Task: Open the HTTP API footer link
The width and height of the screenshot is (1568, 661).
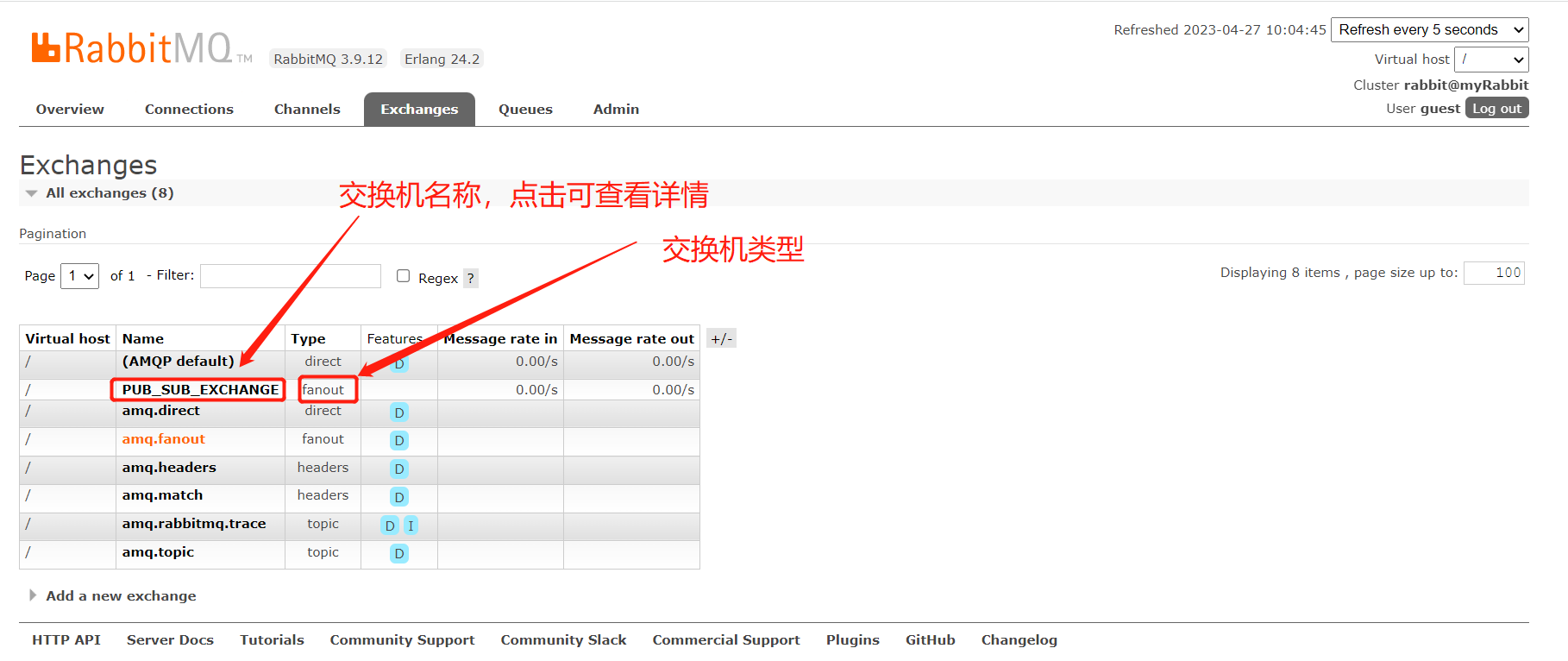Action: [66, 640]
